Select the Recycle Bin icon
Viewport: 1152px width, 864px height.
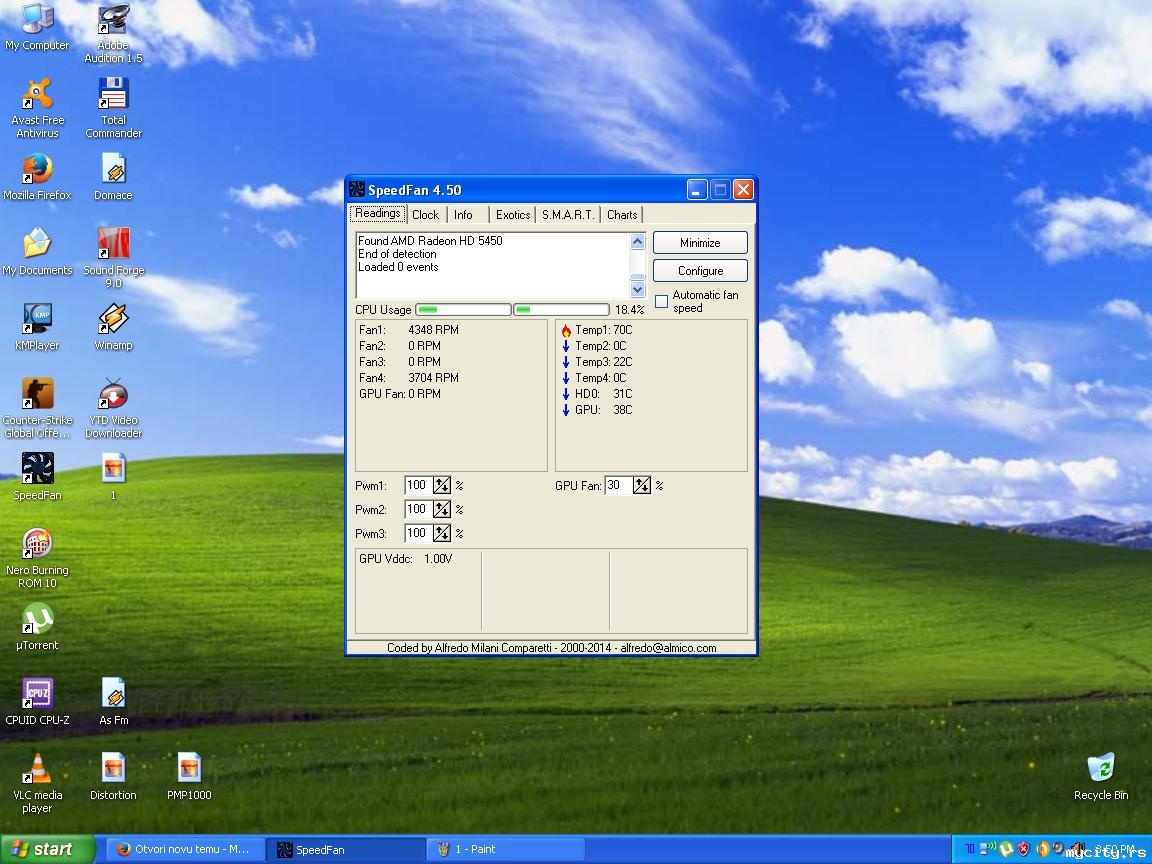[x=1100, y=769]
